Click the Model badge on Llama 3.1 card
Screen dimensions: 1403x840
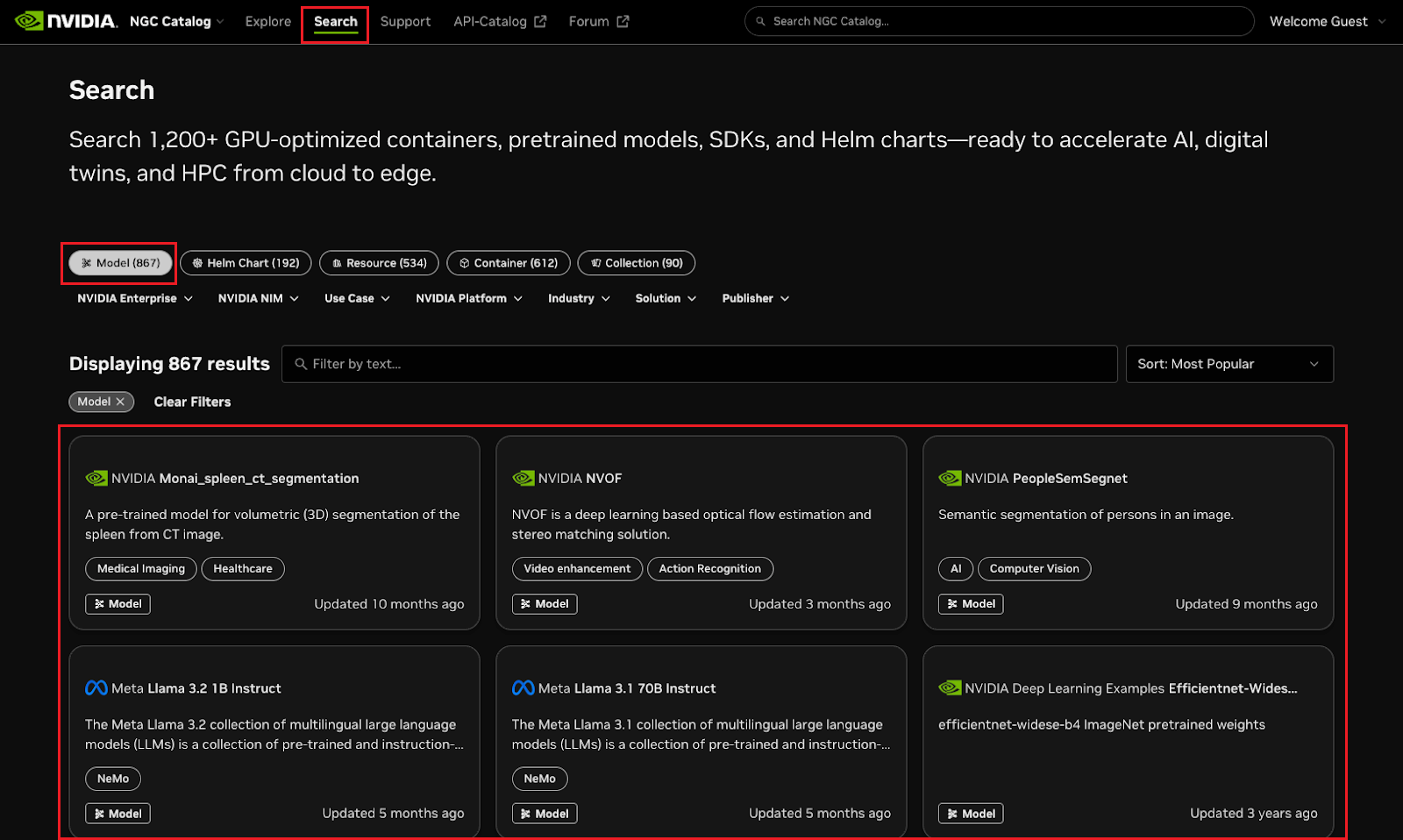(x=545, y=814)
